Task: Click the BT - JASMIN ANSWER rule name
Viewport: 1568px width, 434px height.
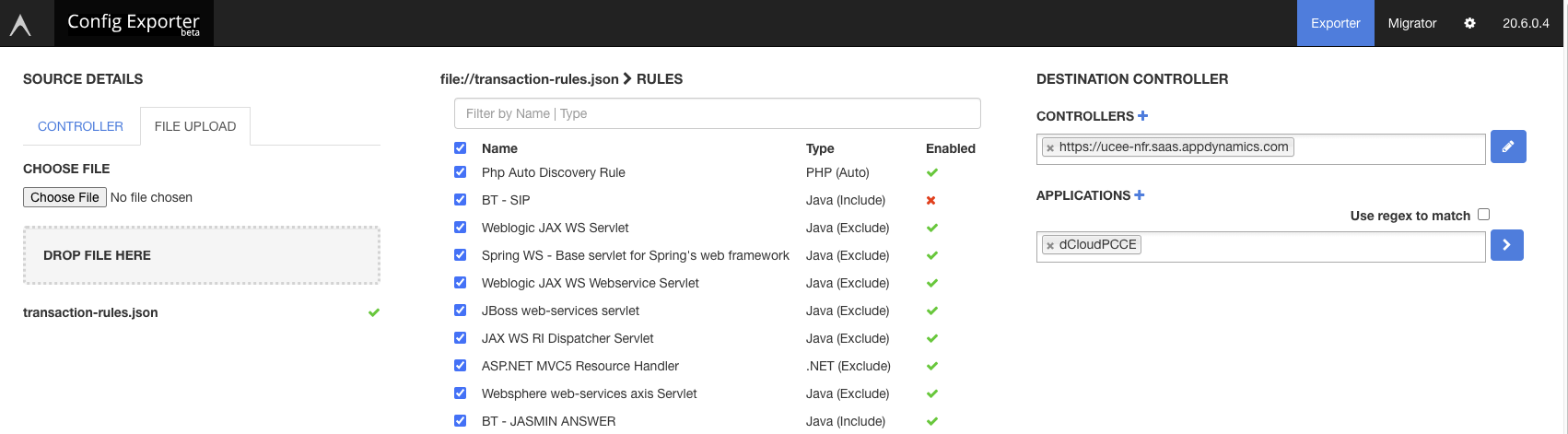Action: (x=549, y=421)
